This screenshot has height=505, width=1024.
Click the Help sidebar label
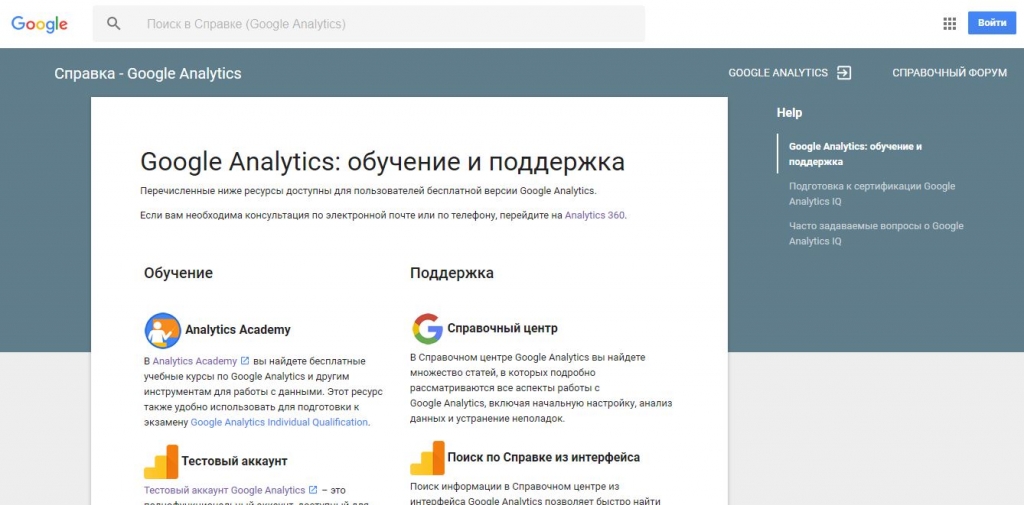tap(789, 112)
